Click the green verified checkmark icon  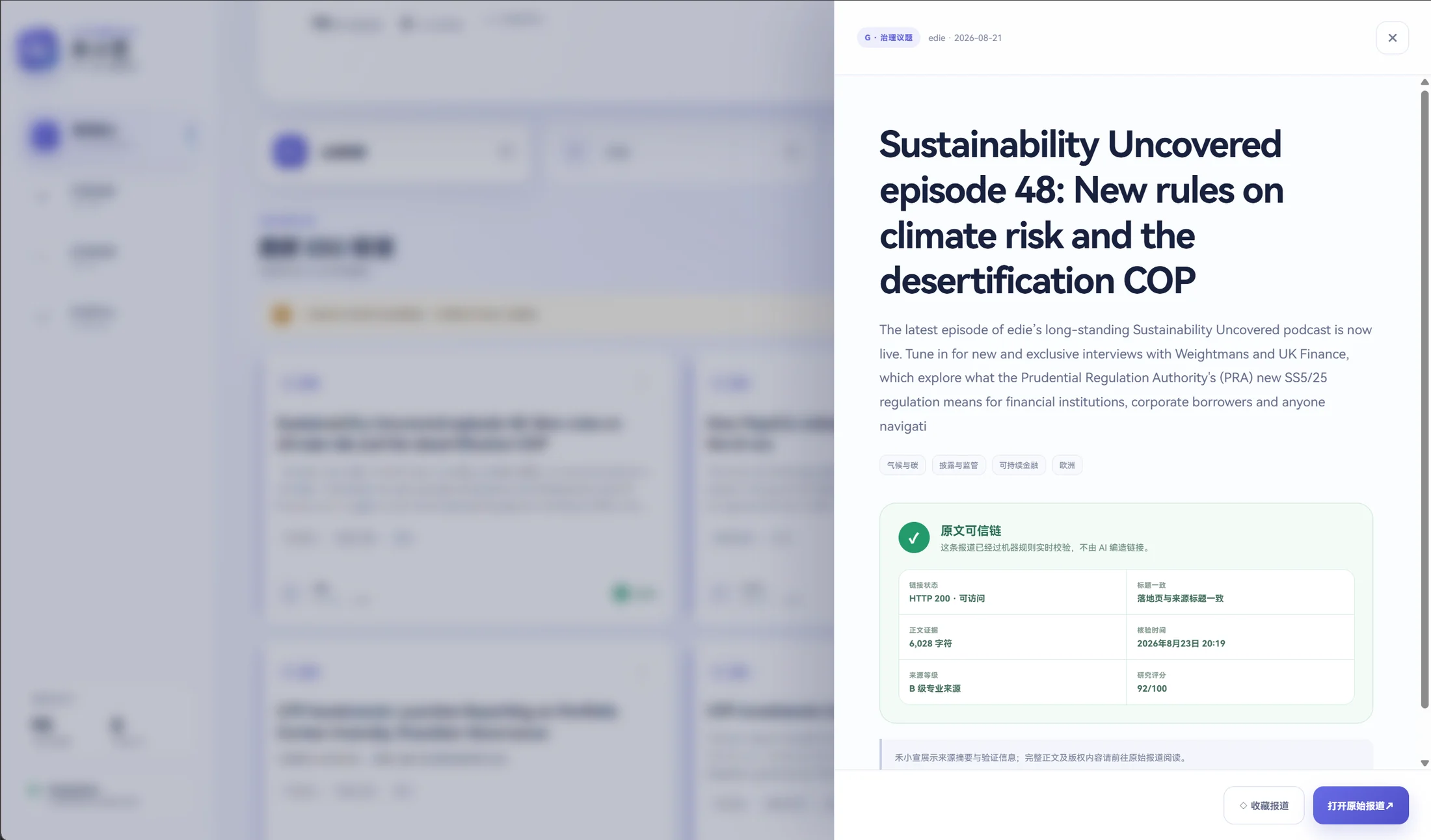pos(914,538)
